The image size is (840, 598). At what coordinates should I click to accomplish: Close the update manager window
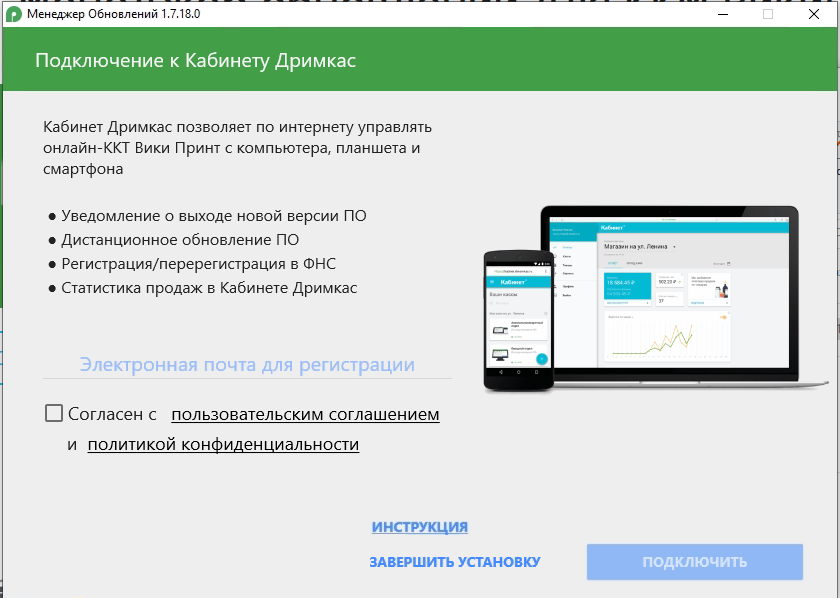[x=813, y=14]
